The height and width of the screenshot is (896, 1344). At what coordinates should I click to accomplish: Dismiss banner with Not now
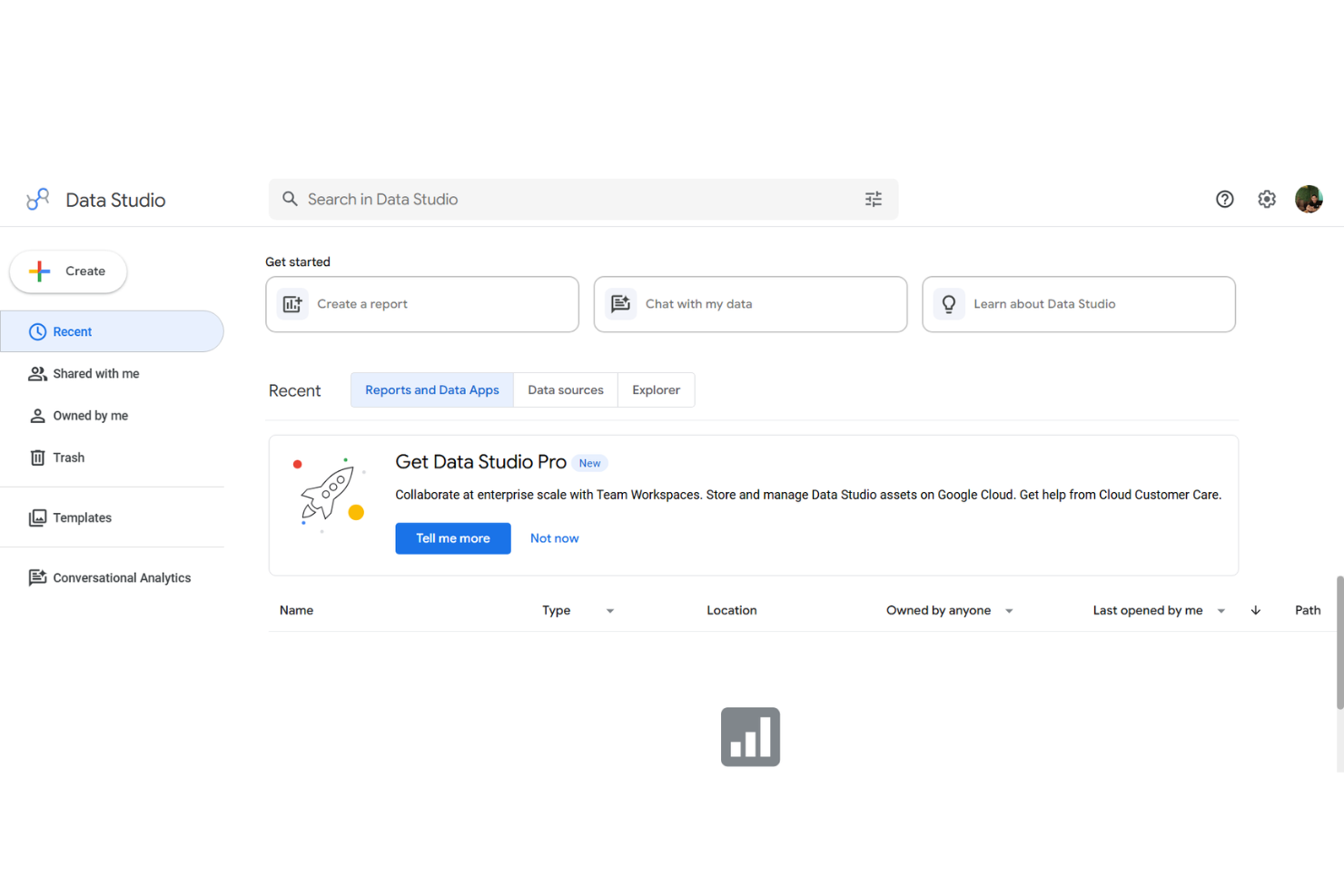point(554,538)
